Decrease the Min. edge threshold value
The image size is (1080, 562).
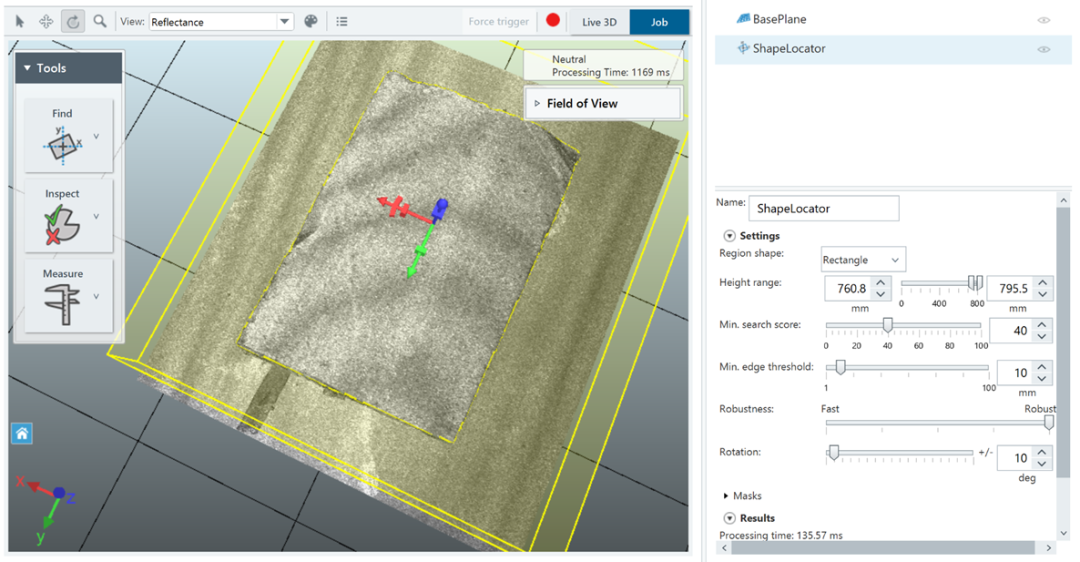coord(1042,379)
